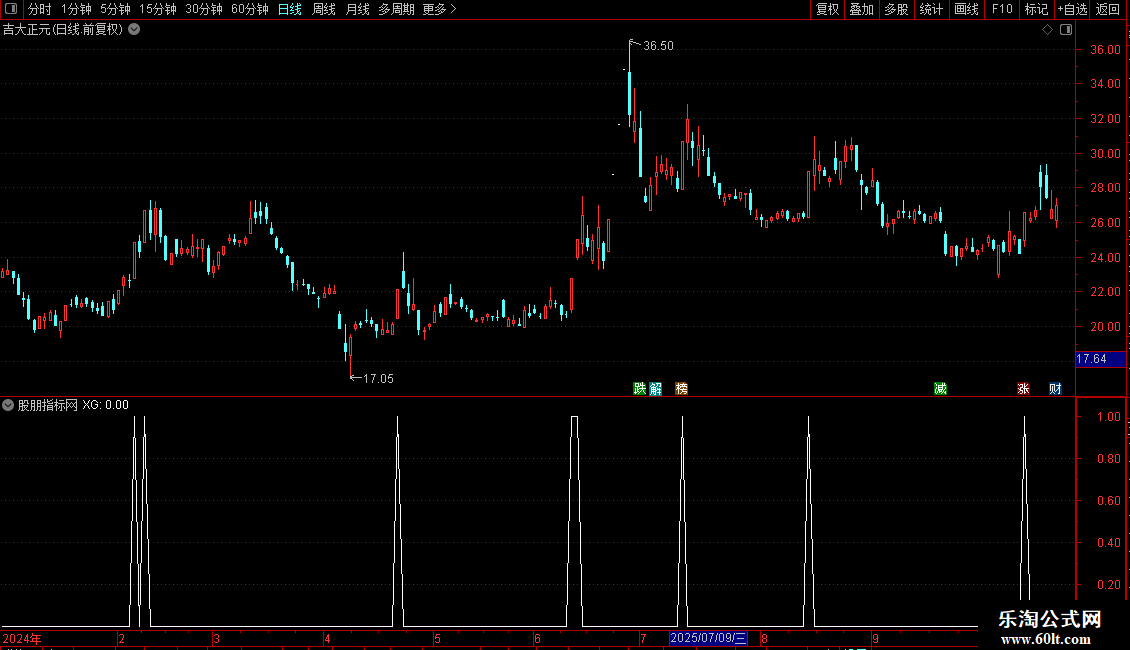1130x650 pixels.
Task: Click month 3 marker on timeline
Action: [216, 638]
